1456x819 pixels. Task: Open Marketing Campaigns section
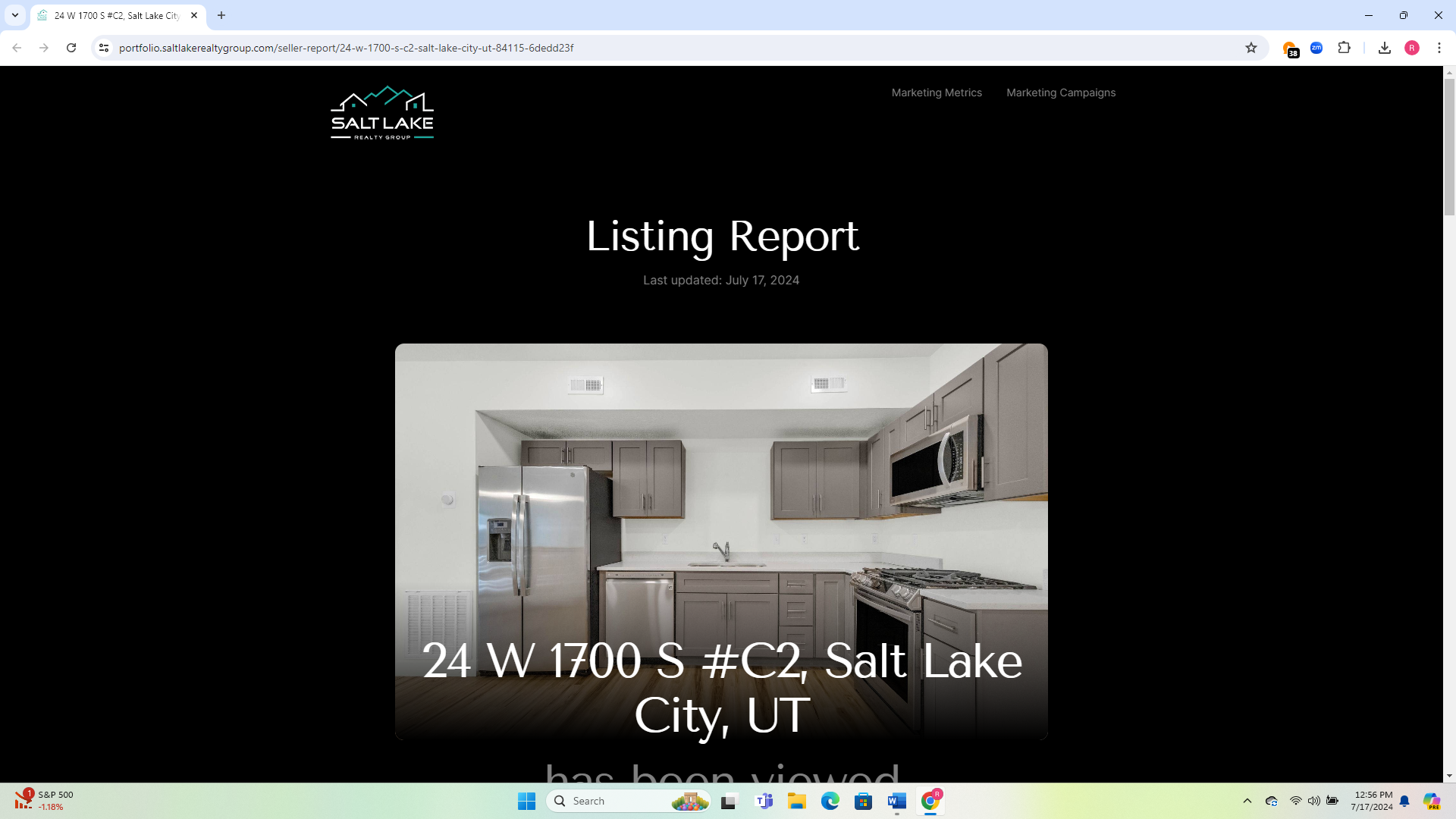pos(1061,92)
